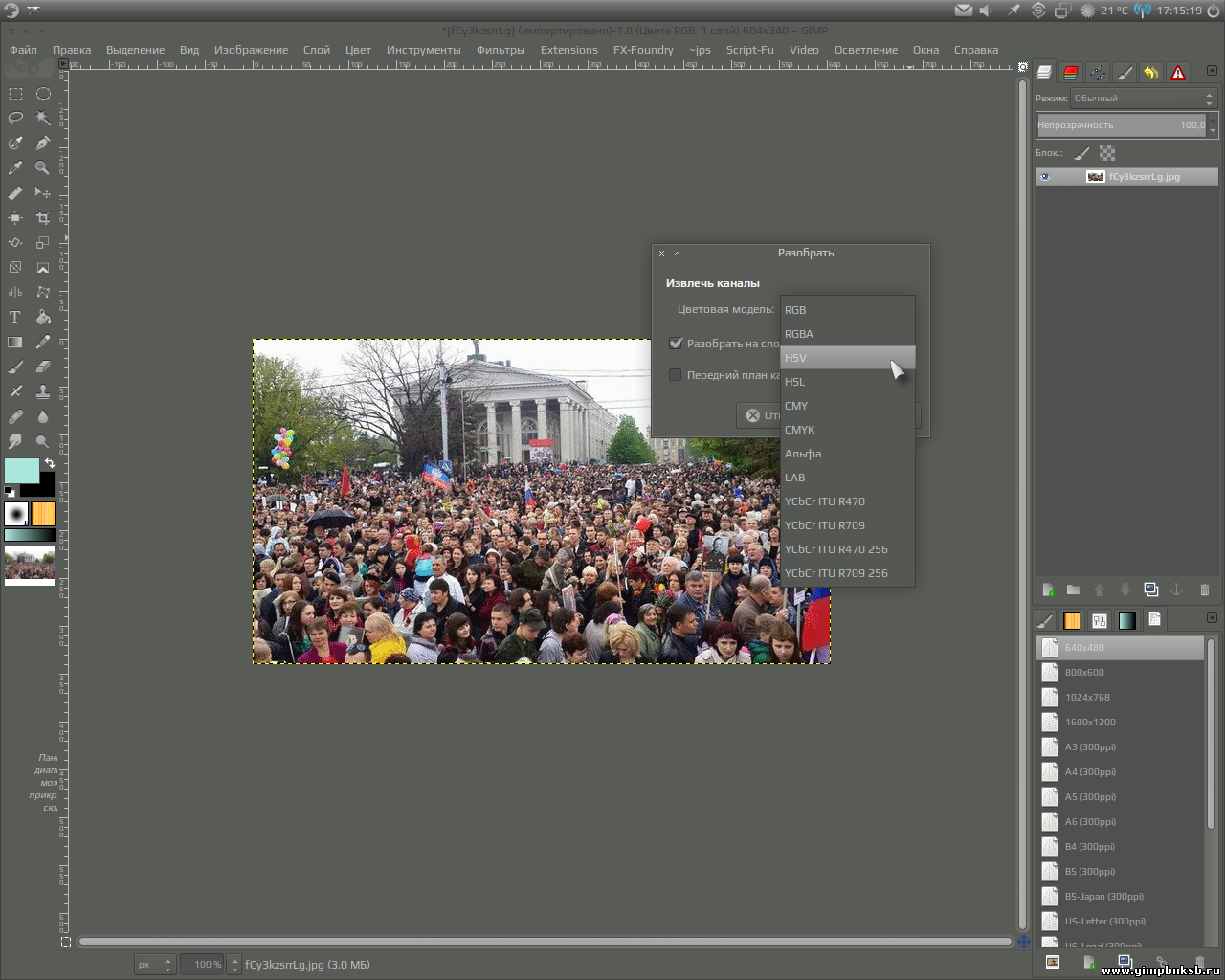Choose the Eraser tool

[x=43, y=367]
